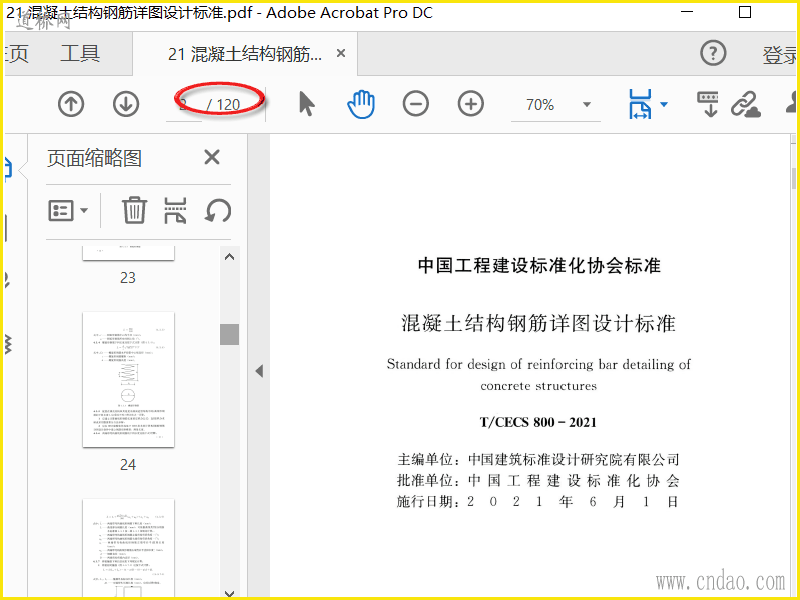The height and width of the screenshot is (600, 800).
Task: Click the fit width page display icon
Action: tap(640, 104)
